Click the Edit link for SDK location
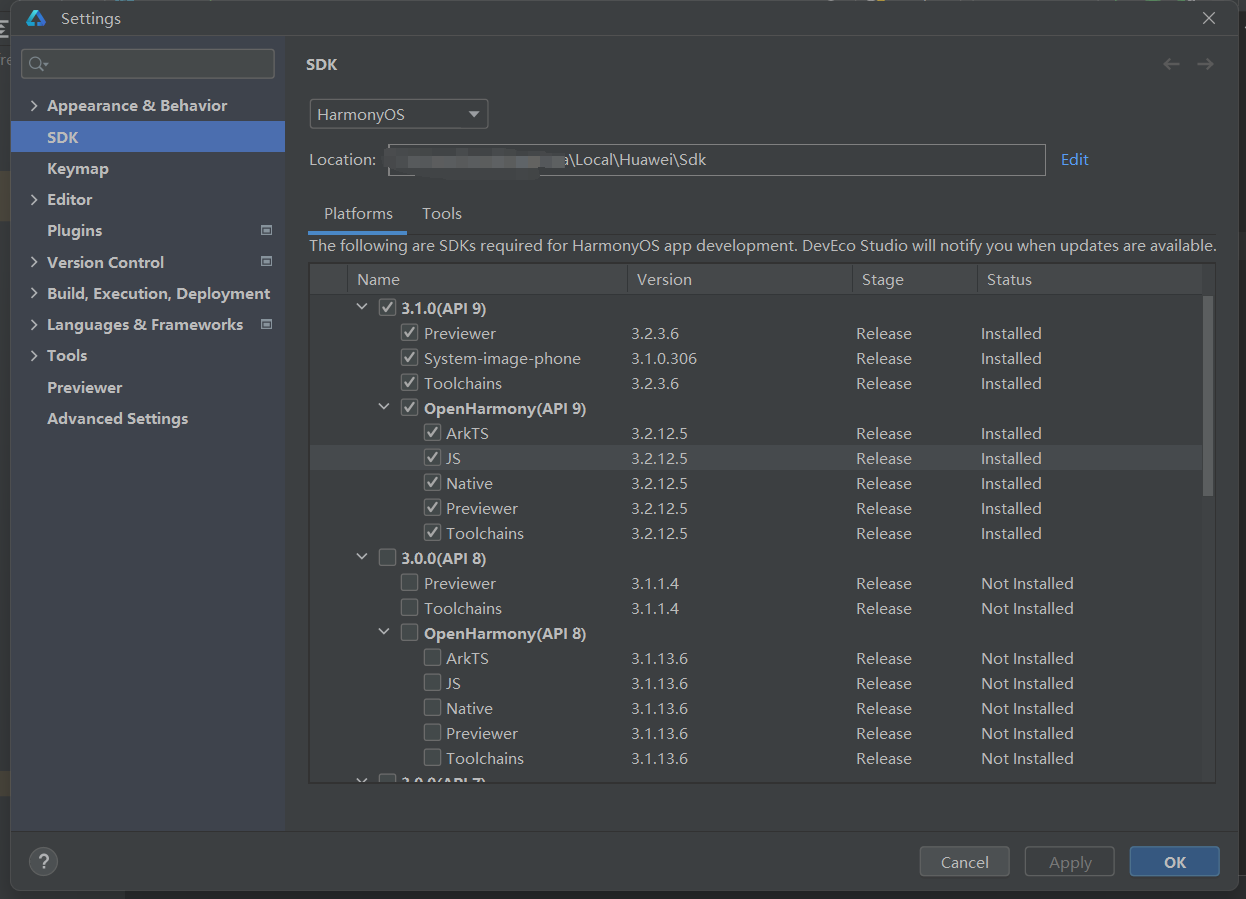Viewport: 1246px width, 899px height. [1075, 160]
